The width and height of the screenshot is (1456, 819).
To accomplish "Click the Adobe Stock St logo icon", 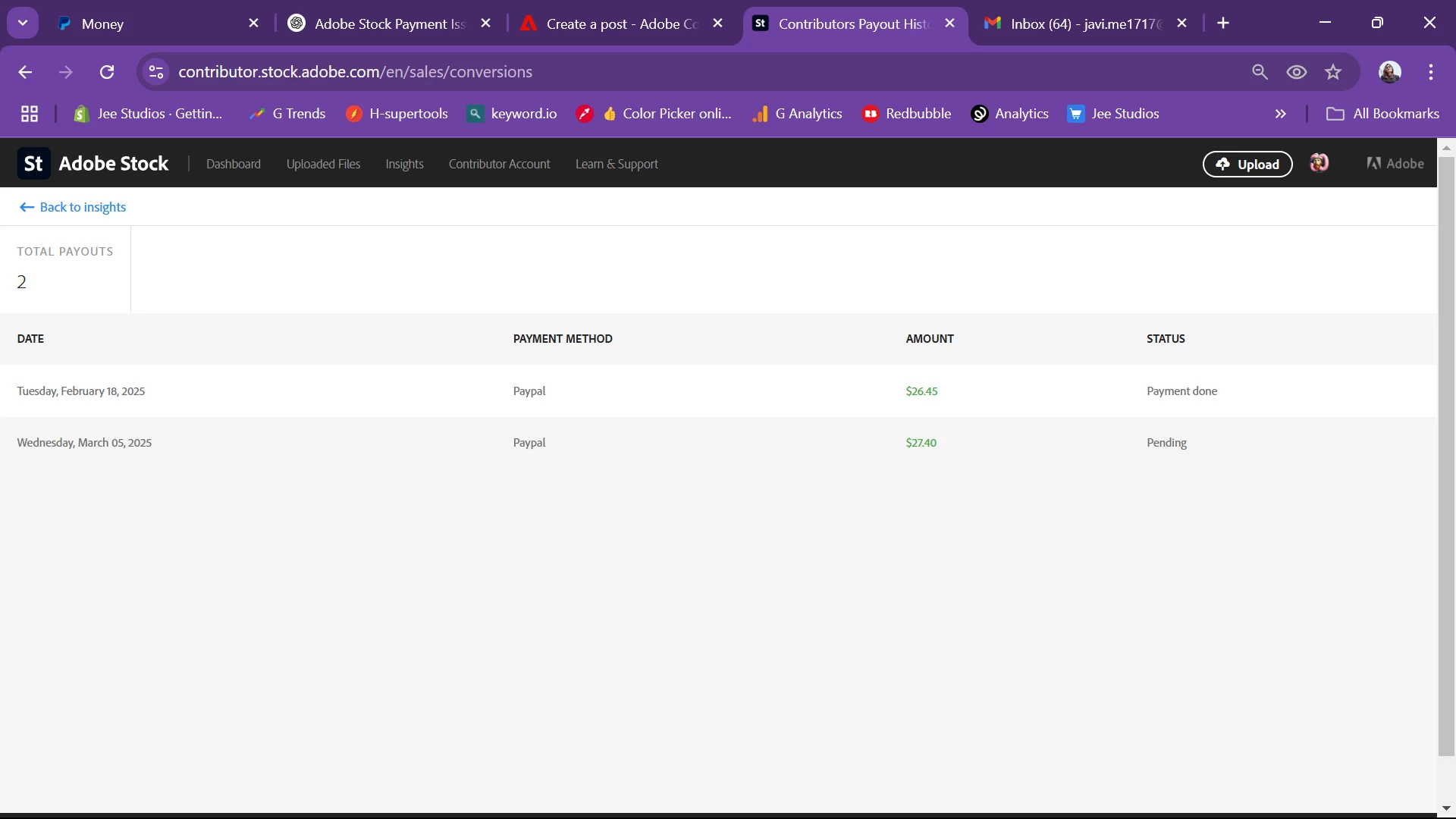I will click(x=33, y=164).
